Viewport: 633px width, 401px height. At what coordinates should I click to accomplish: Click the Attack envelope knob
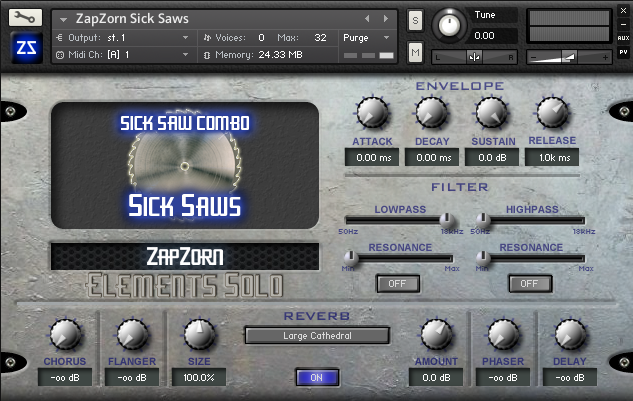(x=372, y=113)
